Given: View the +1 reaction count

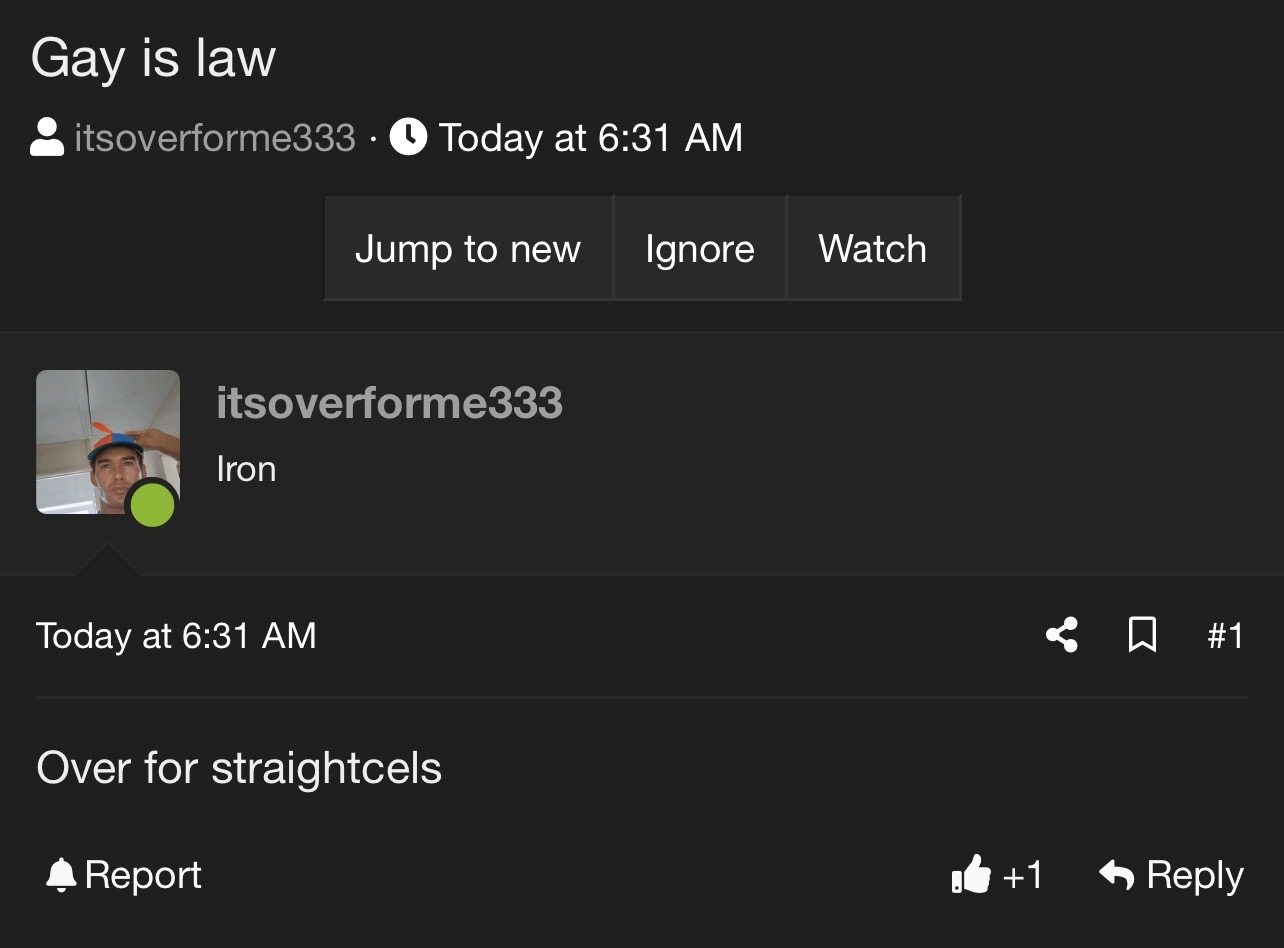Looking at the screenshot, I should [x=1022, y=875].
